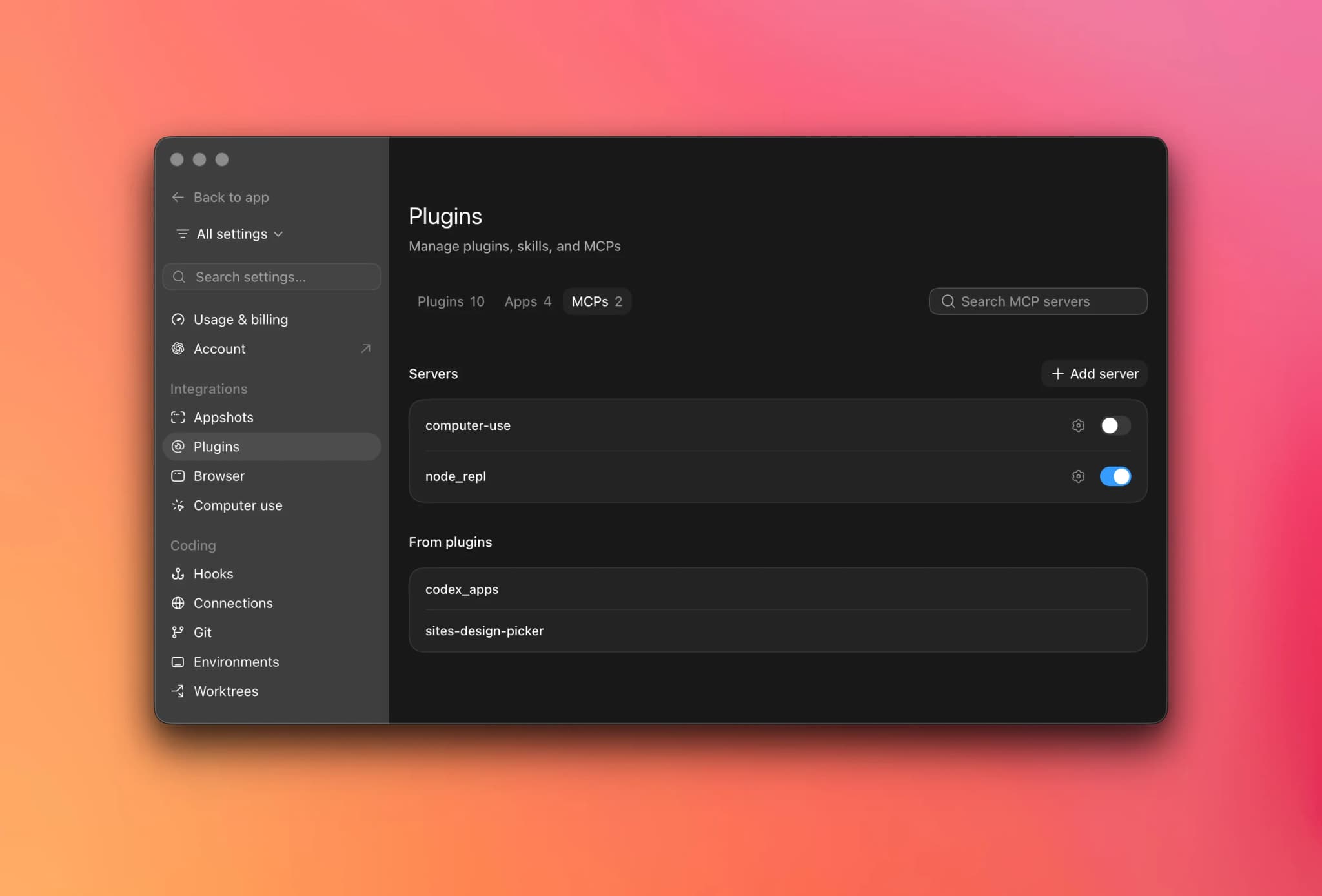The width and height of the screenshot is (1322, 896).
Task: Click the Git branch icon
Action: [178, 633]
